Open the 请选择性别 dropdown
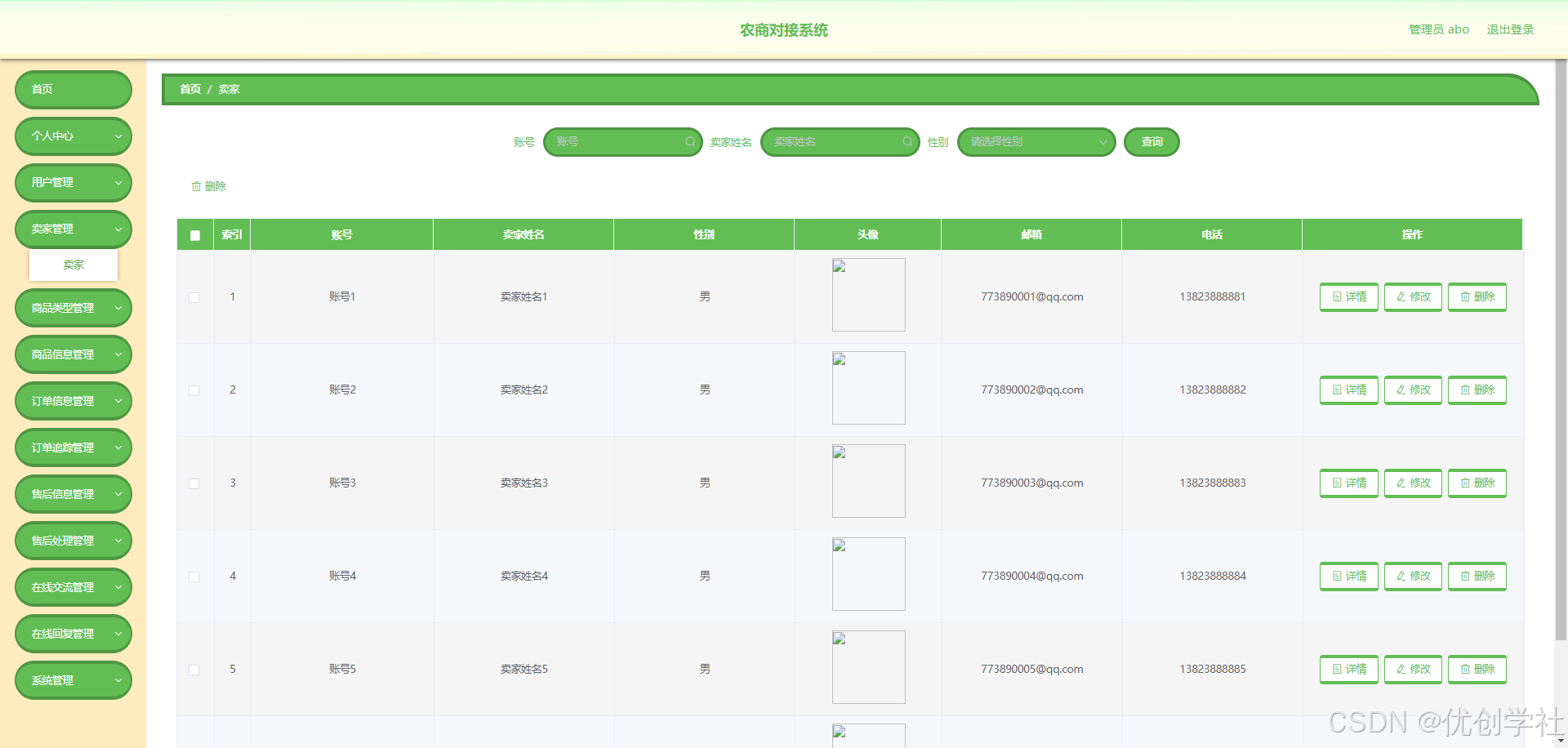Viewport: 1568px width, 748px height. [1036, 142]
